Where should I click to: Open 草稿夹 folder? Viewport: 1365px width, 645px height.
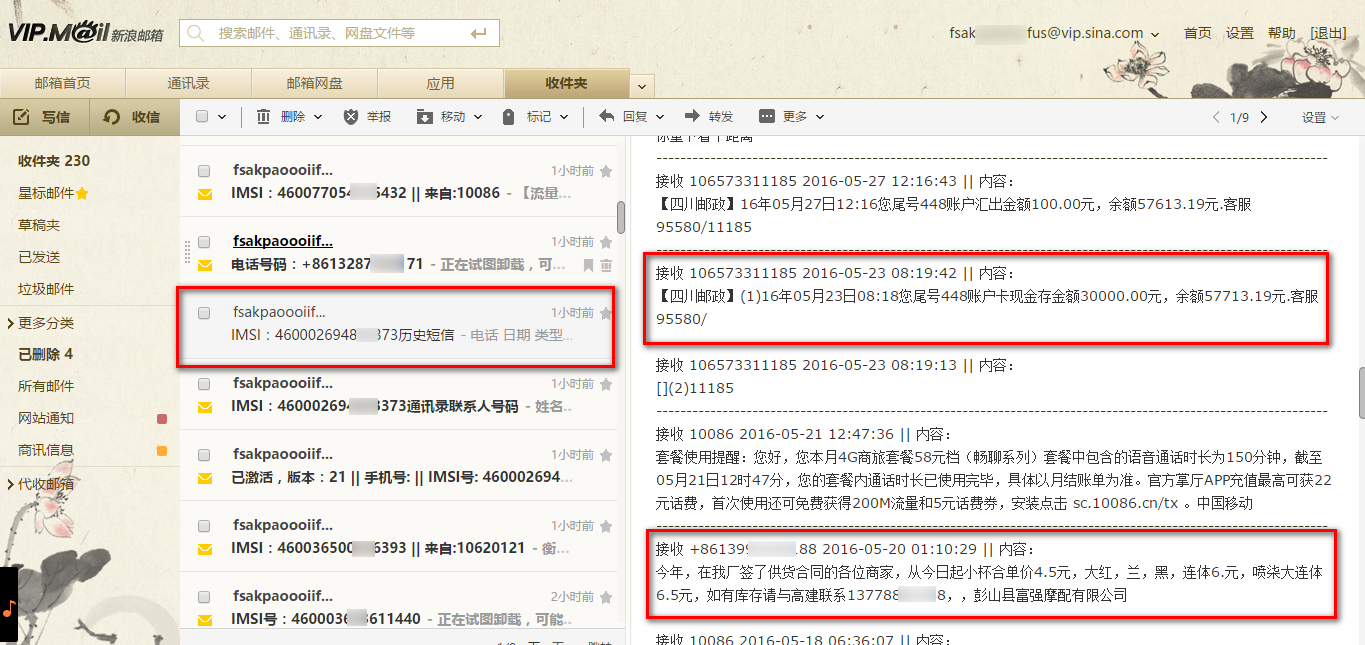click(39, 225)
